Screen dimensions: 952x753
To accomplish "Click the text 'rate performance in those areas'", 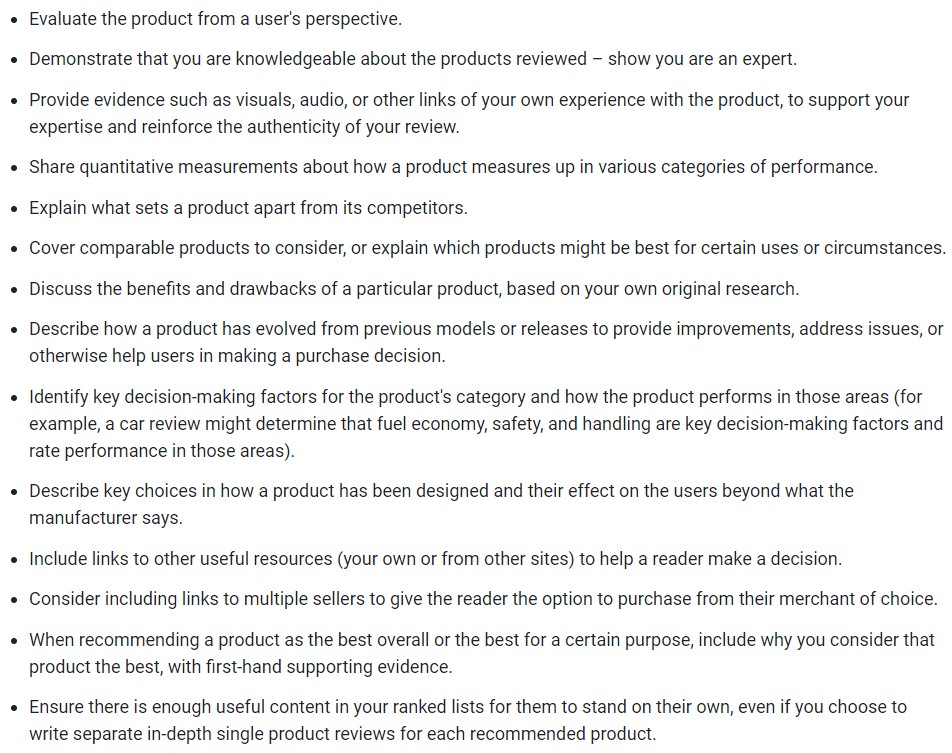I will click(160, 450).
